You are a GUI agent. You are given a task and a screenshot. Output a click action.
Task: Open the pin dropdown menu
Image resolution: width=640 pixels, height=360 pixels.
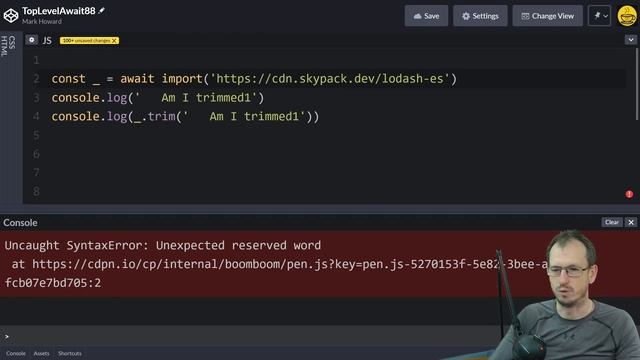click(x=599, y=16)
